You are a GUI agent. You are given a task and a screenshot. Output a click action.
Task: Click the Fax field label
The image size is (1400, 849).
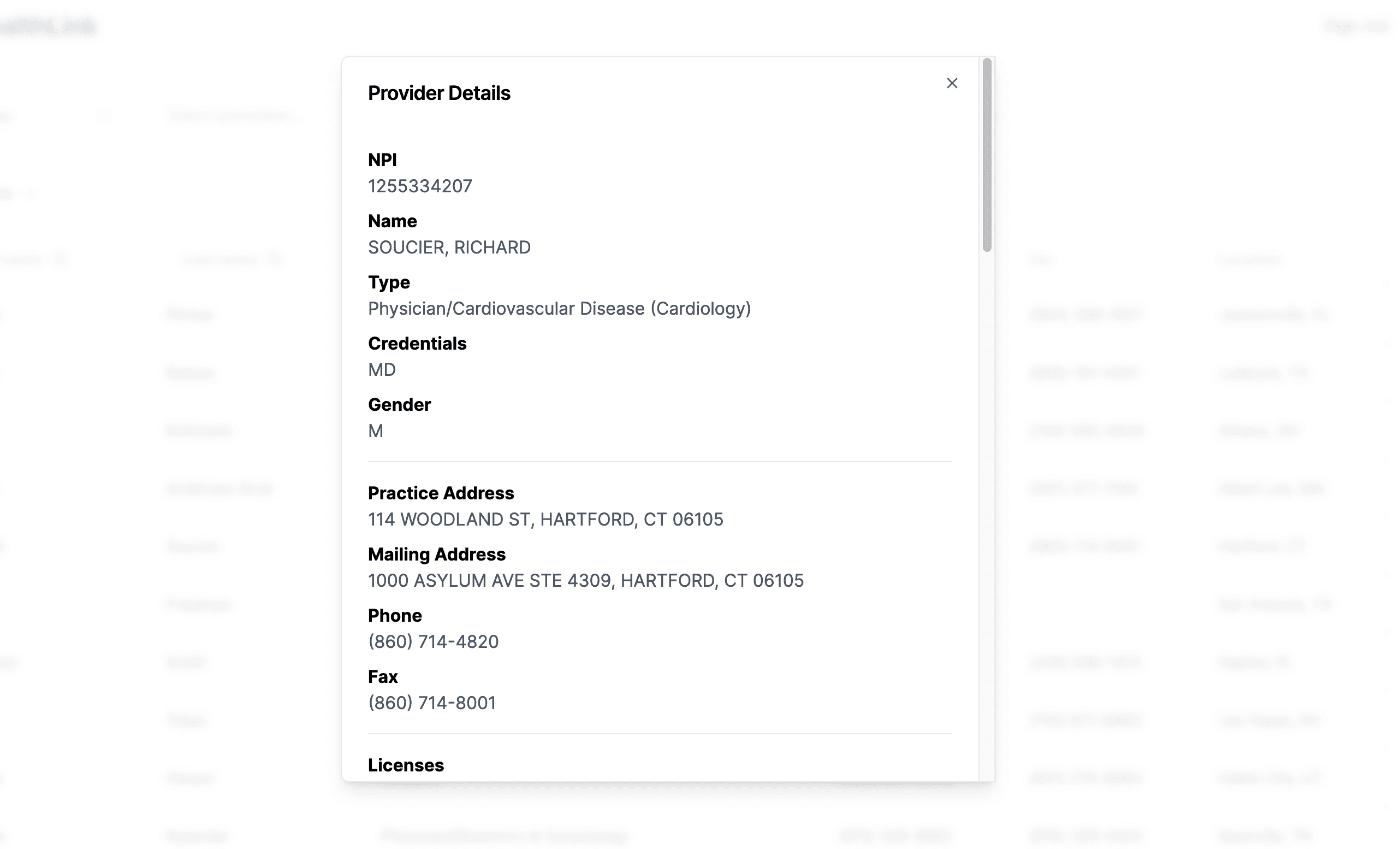382,677
